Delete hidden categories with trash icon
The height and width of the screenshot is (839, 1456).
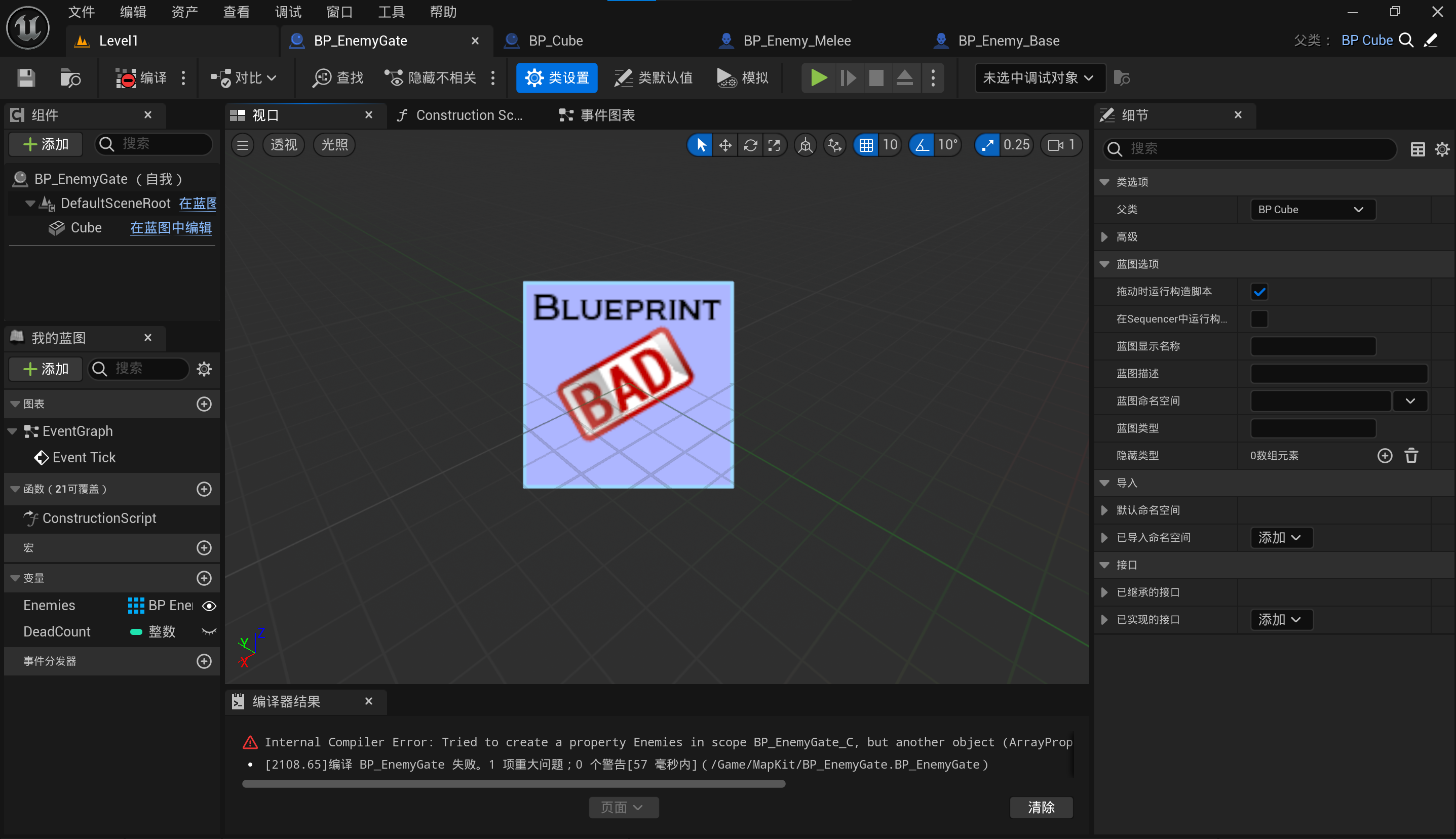1411,456
